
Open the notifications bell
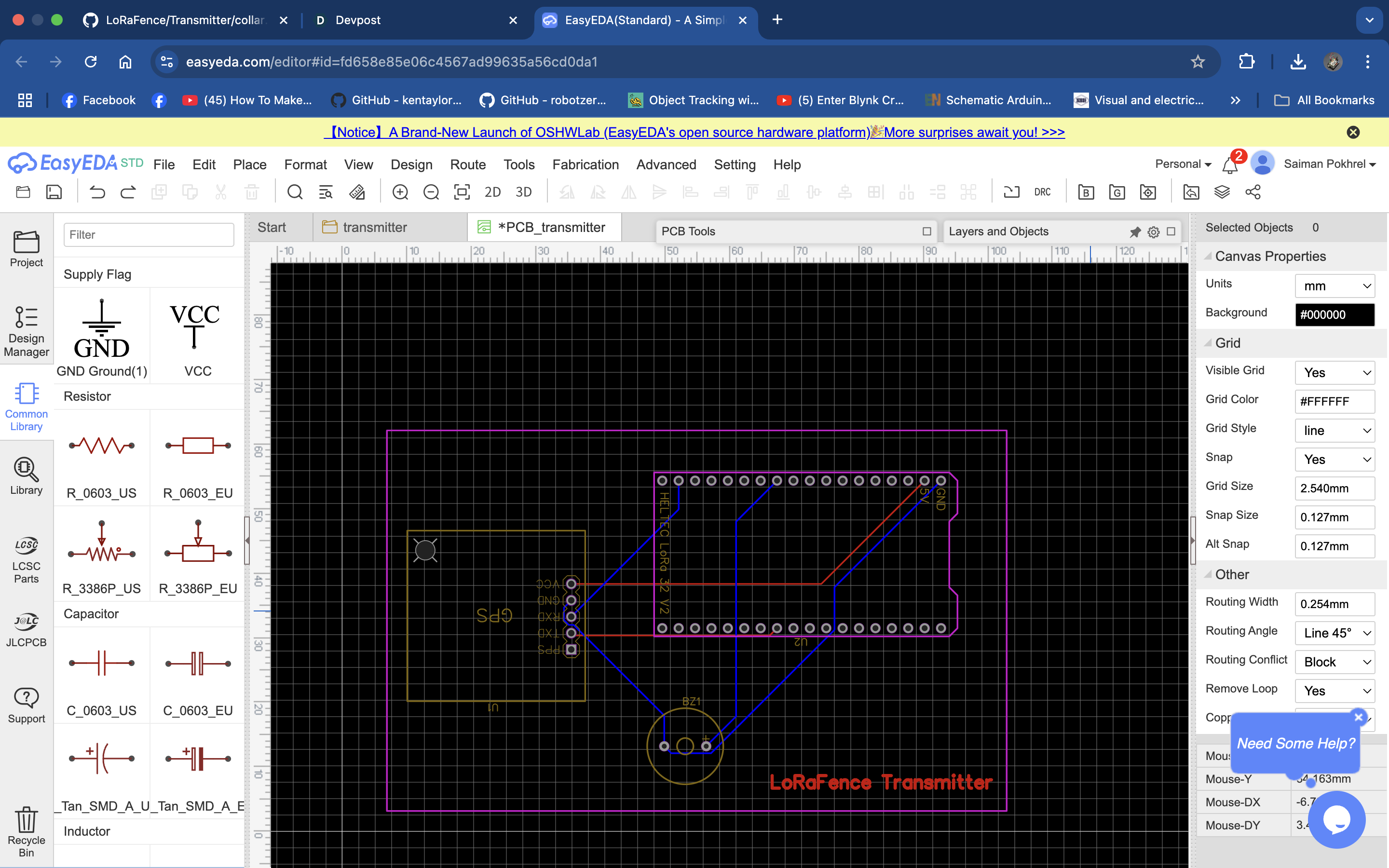coord(1229,165)
